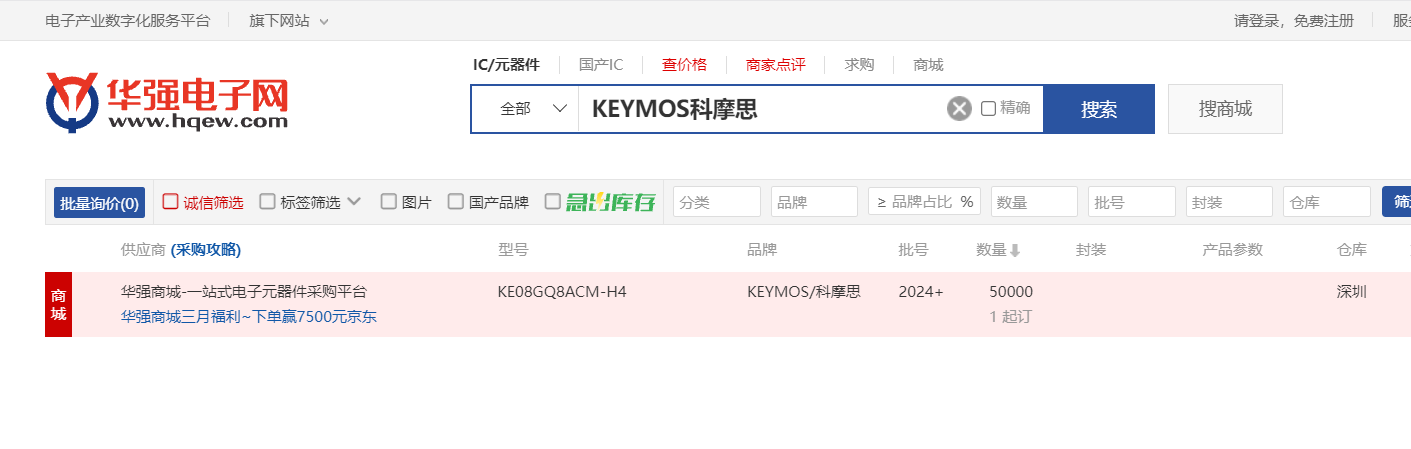
Task: Click the red 商城 badge
Action: (x=58, y=304)
